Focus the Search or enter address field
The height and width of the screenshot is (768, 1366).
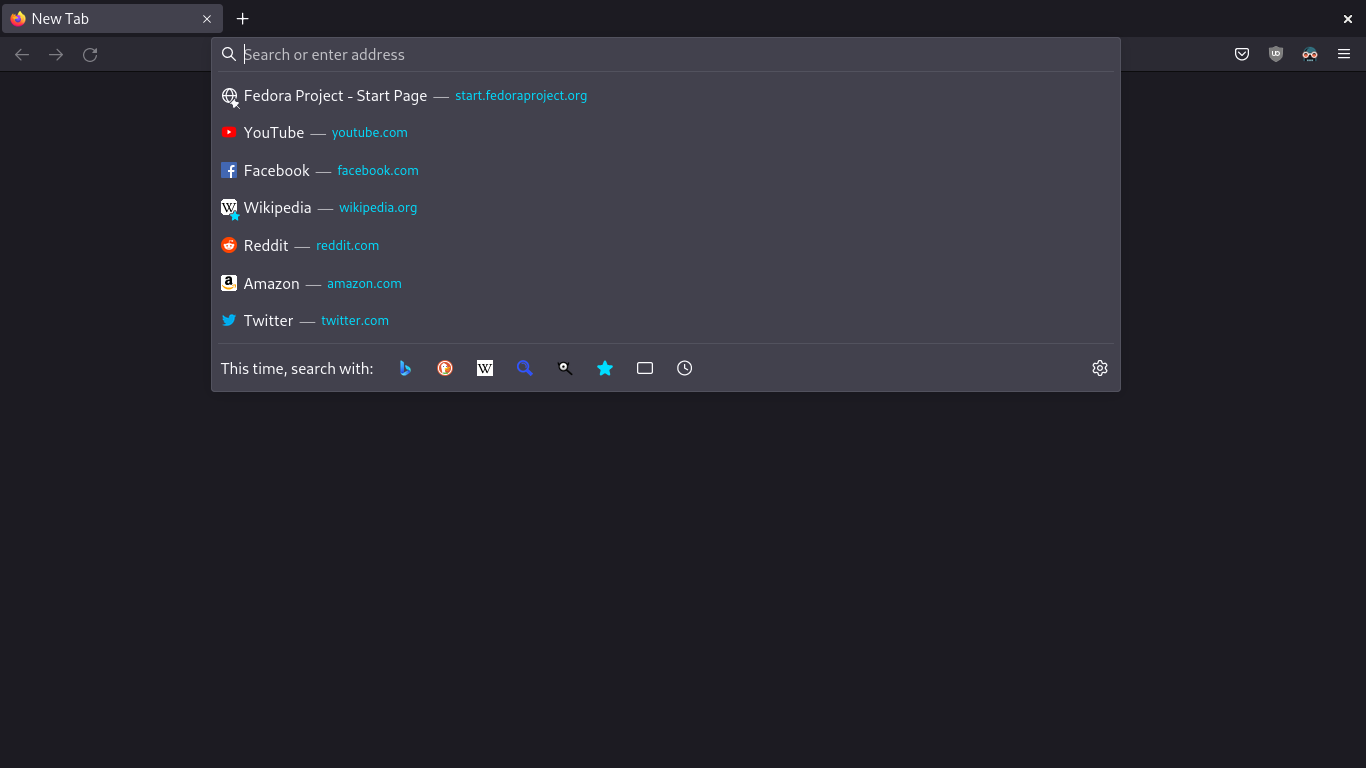coord(665,55)
